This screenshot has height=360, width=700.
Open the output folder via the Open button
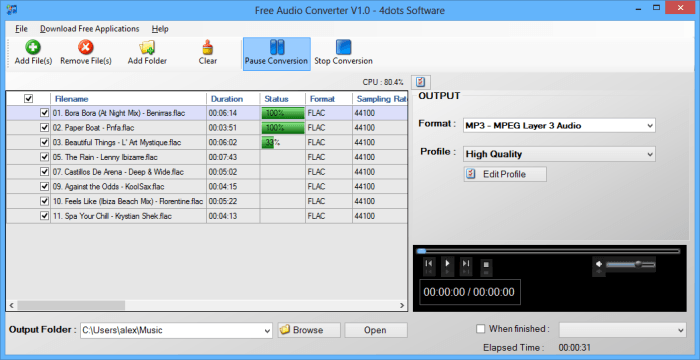pos(376,330)
